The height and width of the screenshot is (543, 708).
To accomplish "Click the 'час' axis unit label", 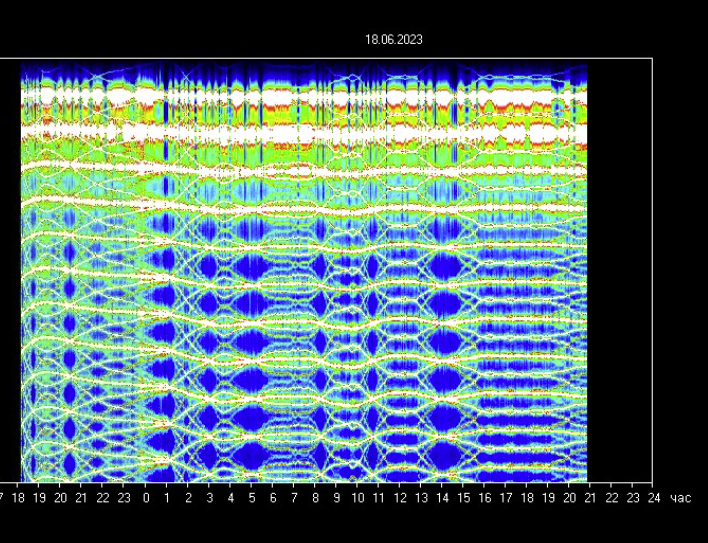I will (681, 498).
